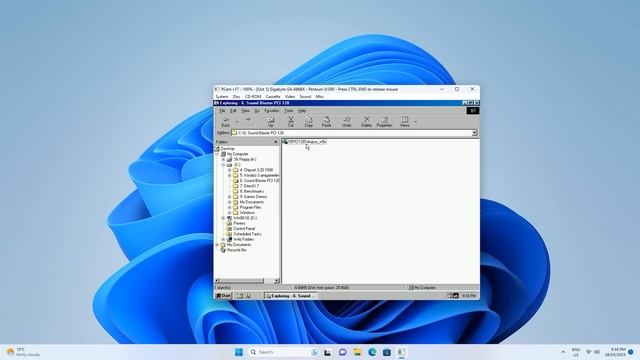Click the Paste toolbar button
The height and width of the screenshot is (360, 640).
click(x=327, y=122)
